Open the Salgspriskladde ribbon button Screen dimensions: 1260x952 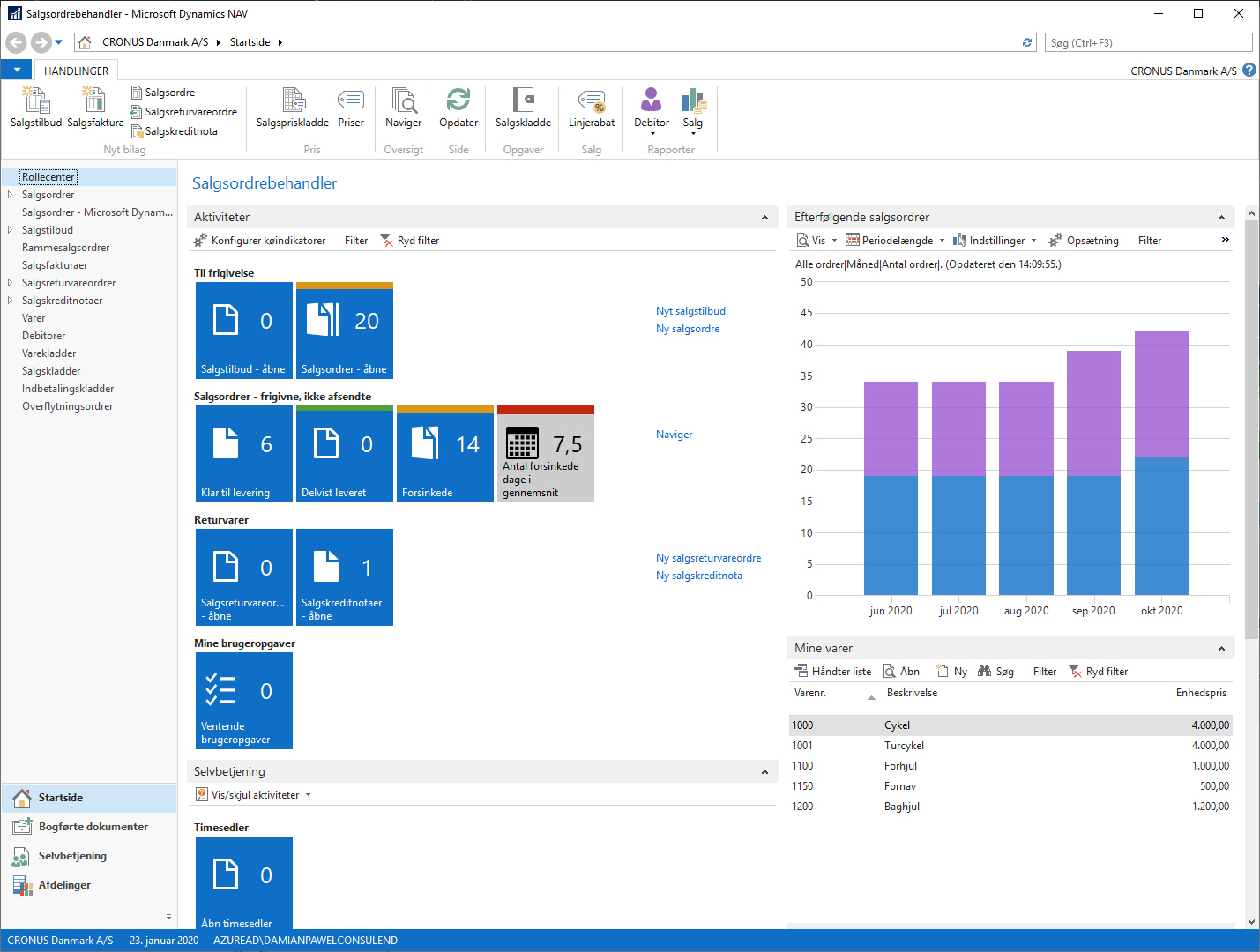(293, 108)
